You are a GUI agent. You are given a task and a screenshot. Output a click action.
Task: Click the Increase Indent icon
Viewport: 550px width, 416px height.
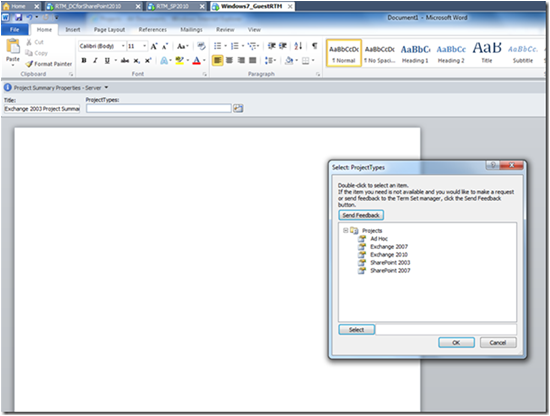click(283, 46)
